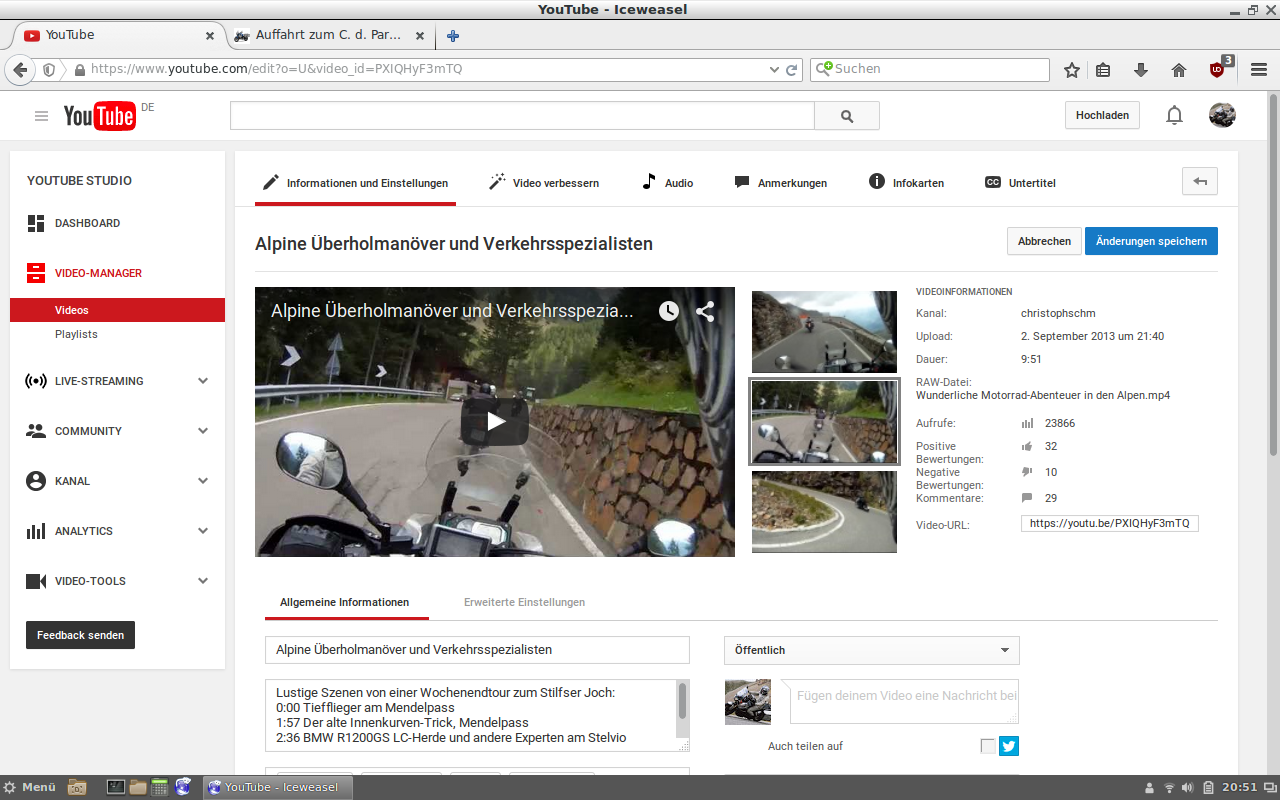Play the video preview
This screenshot has width=1280, height=800.
495,422
